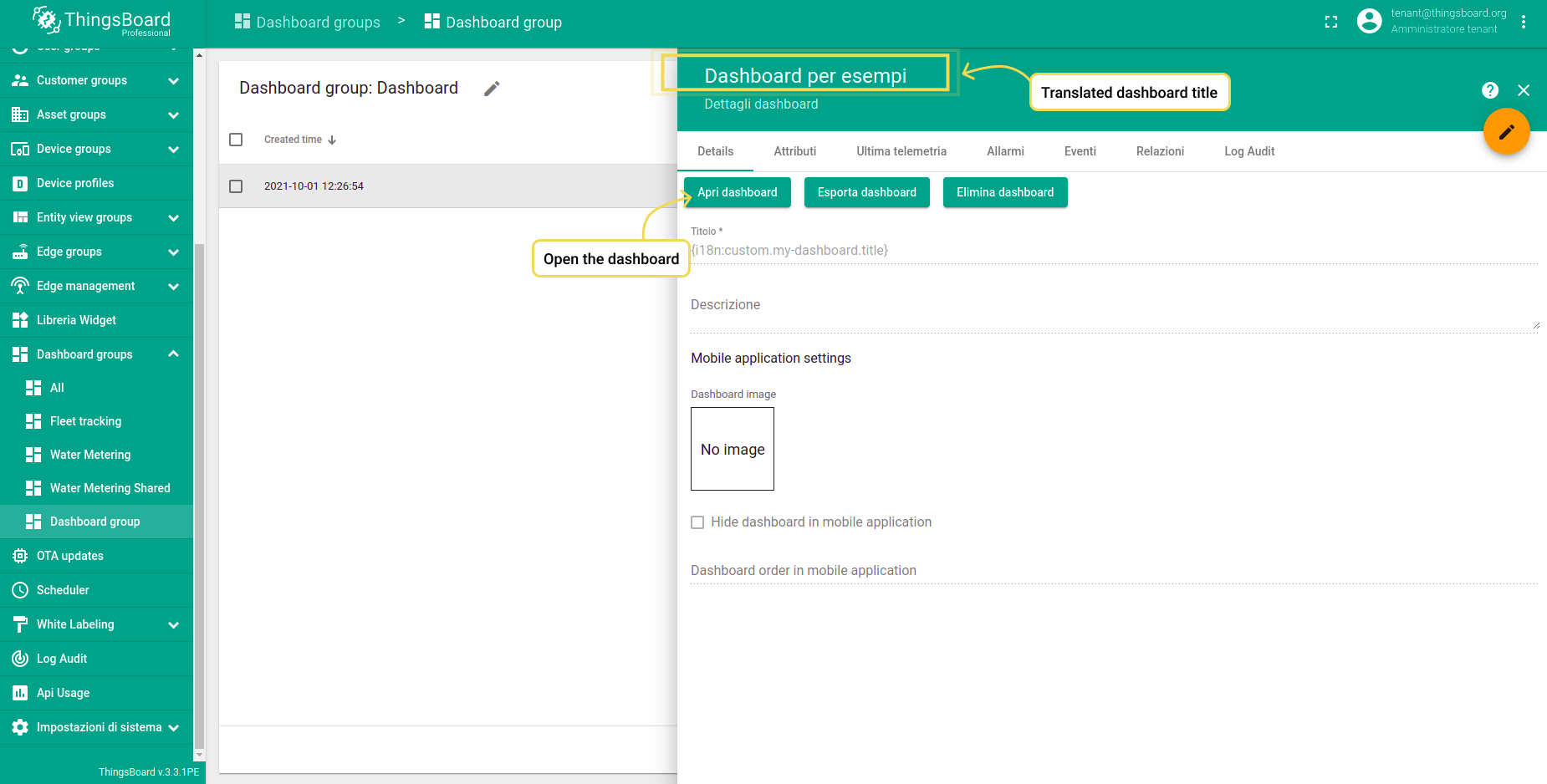The width and height of the screenshot is (1547, 784).
Task: Open Api Usage in sidebar
Action: pyautogui.click(x=63, y=693)
